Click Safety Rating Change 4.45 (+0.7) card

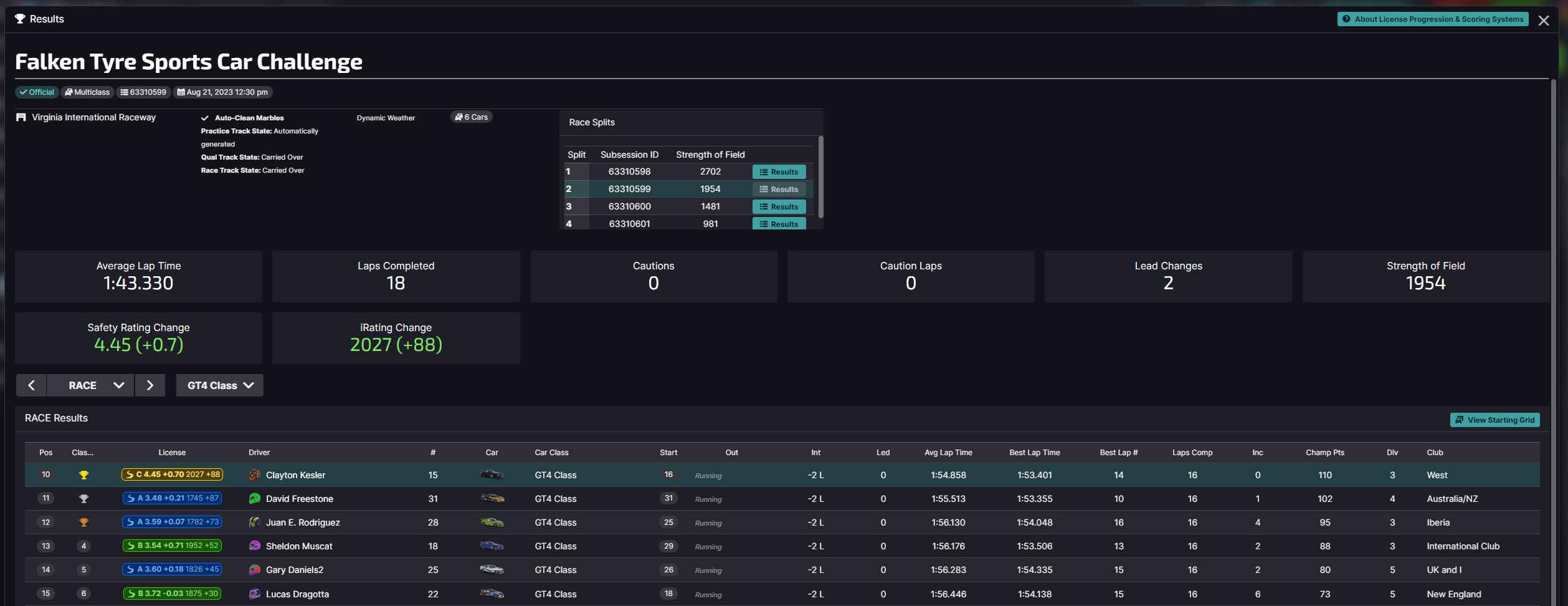click(138, 338)
